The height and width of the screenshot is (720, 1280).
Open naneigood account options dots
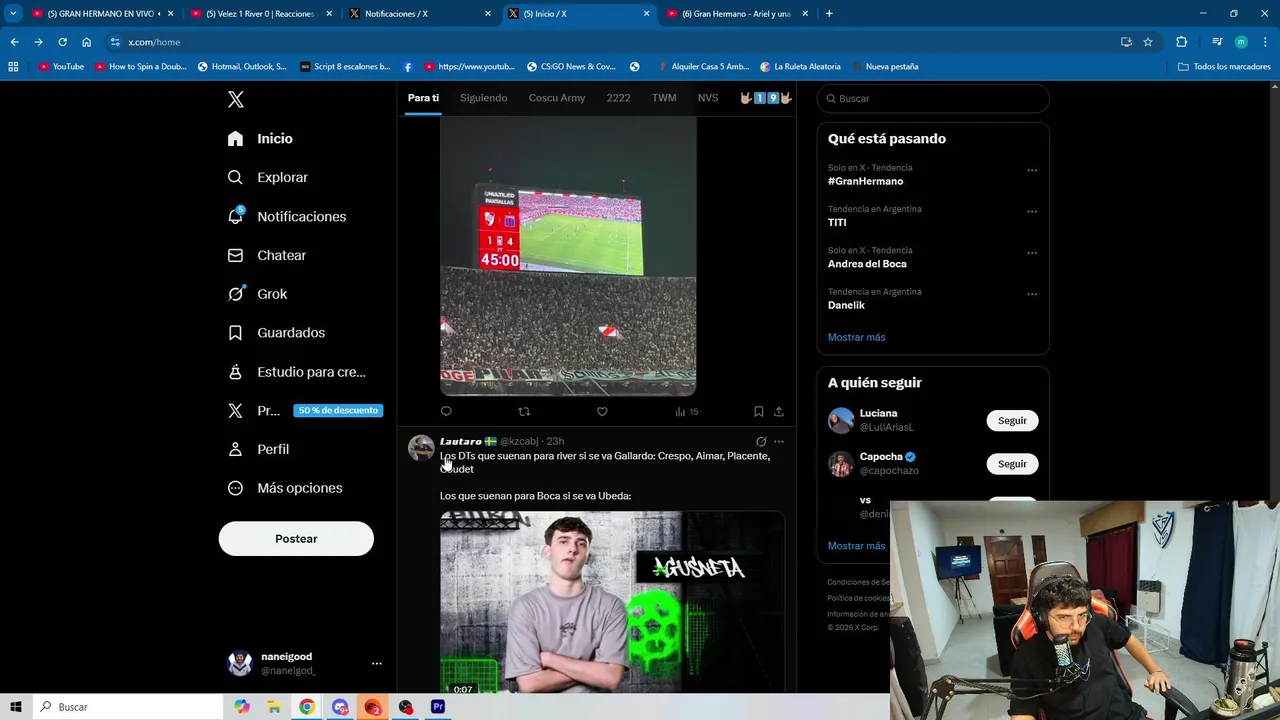pos(376,663)
